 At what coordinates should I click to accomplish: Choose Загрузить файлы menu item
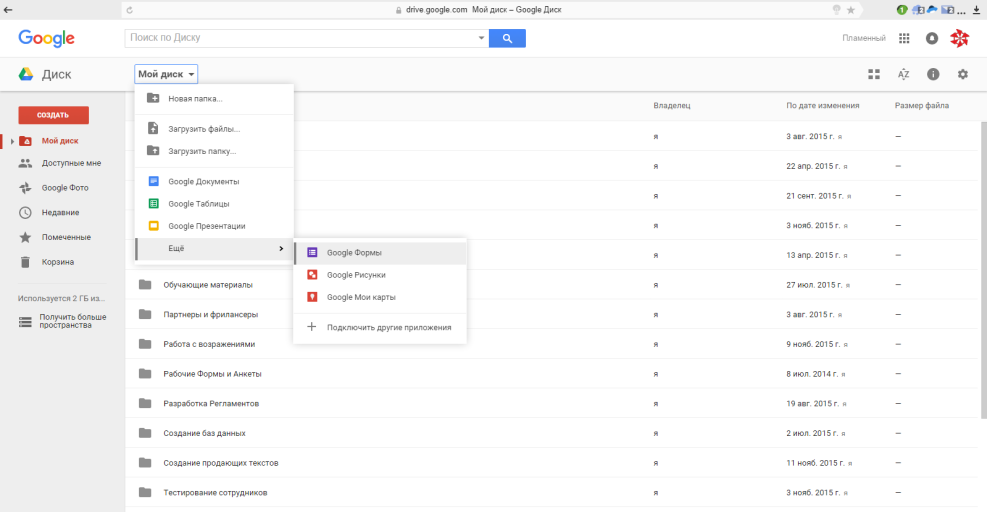click(x=214, y=129)
